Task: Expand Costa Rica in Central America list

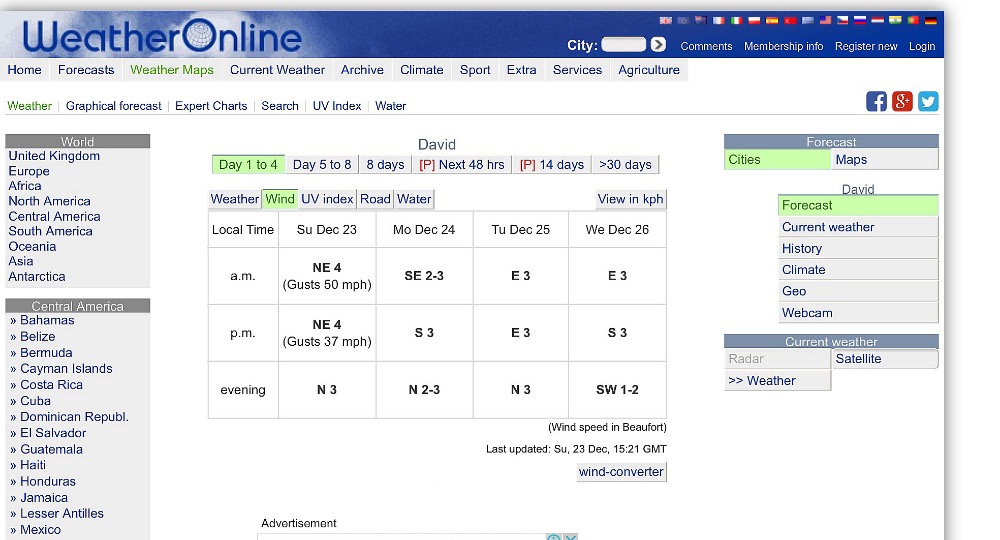Action: click(x=51, y=385)
